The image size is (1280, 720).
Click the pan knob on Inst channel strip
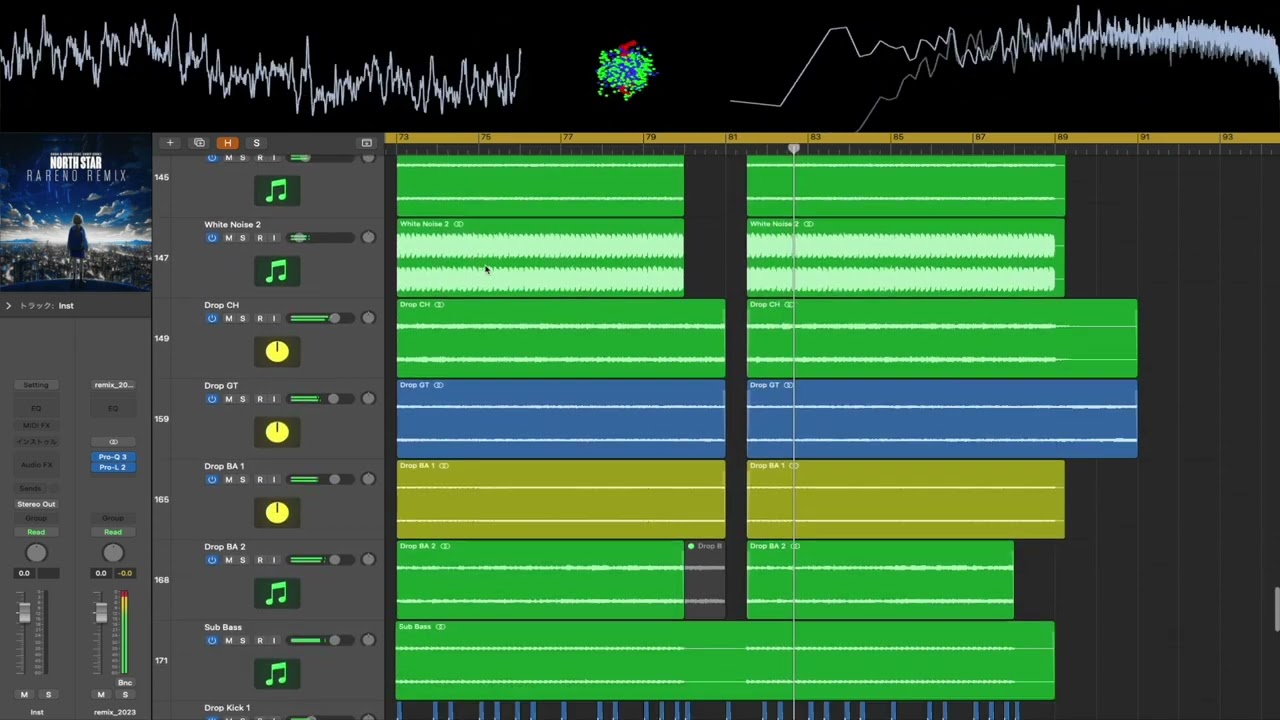pyautogui.click(x=36, y=553)
